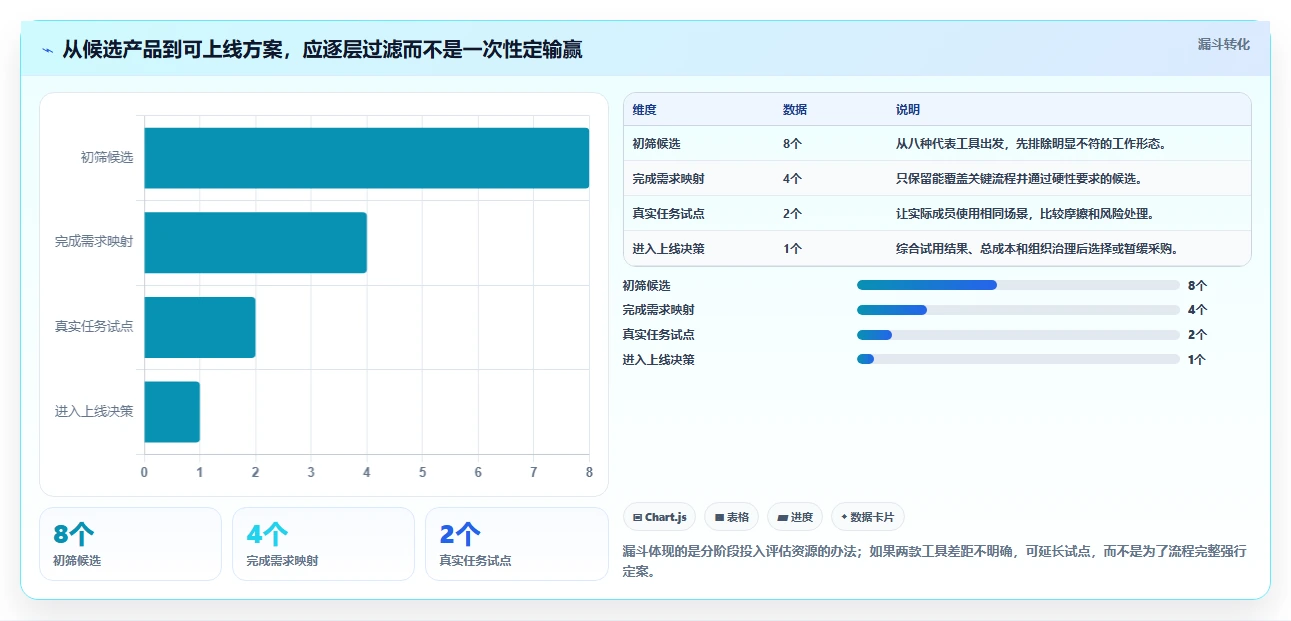Click the 7 tick on the chart x-axis
The height and width of the screenshot is (621, 1291).
click(x=534, y=473)
